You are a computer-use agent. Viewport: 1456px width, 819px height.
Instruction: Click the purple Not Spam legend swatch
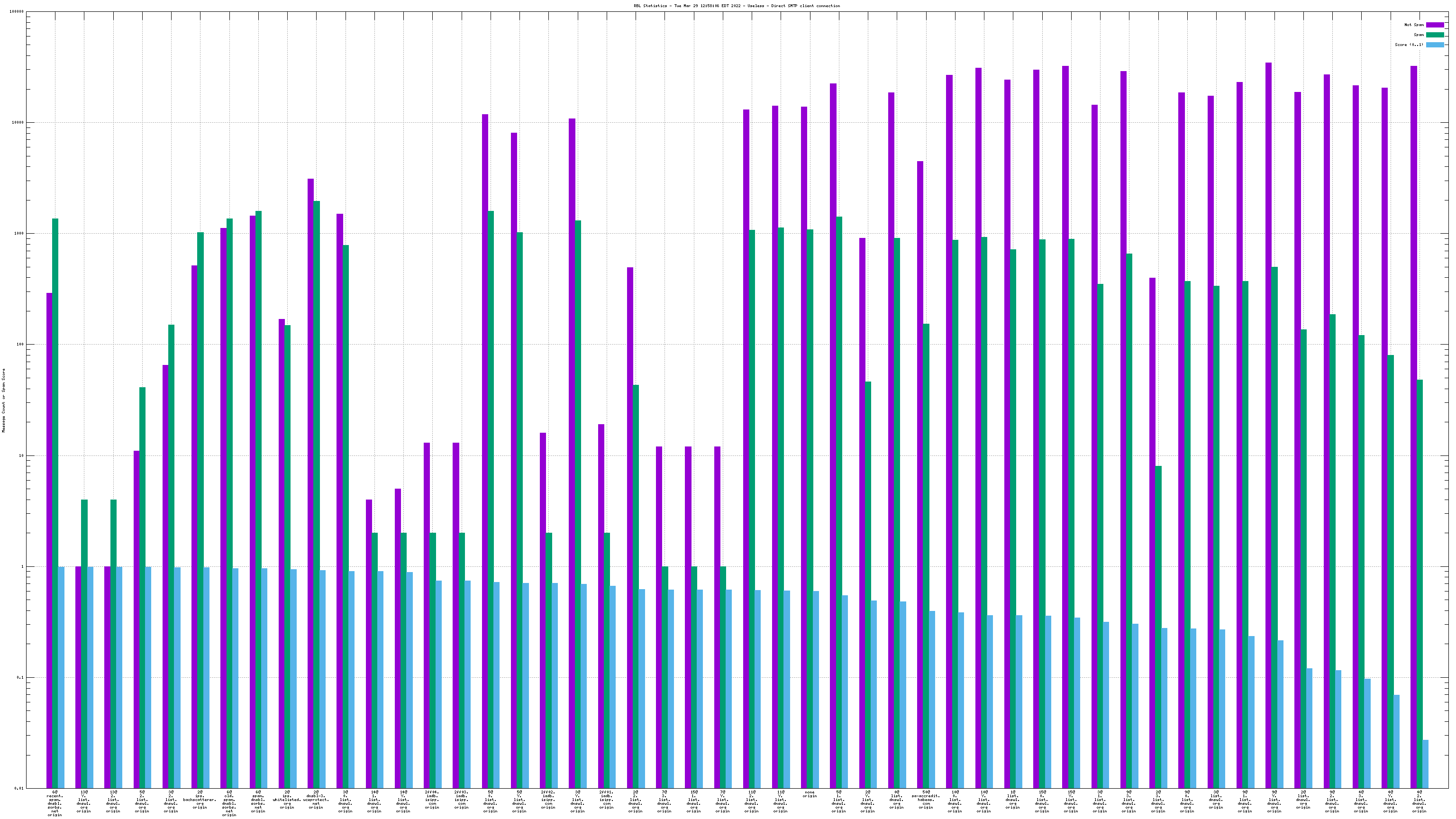point(1435,25)
